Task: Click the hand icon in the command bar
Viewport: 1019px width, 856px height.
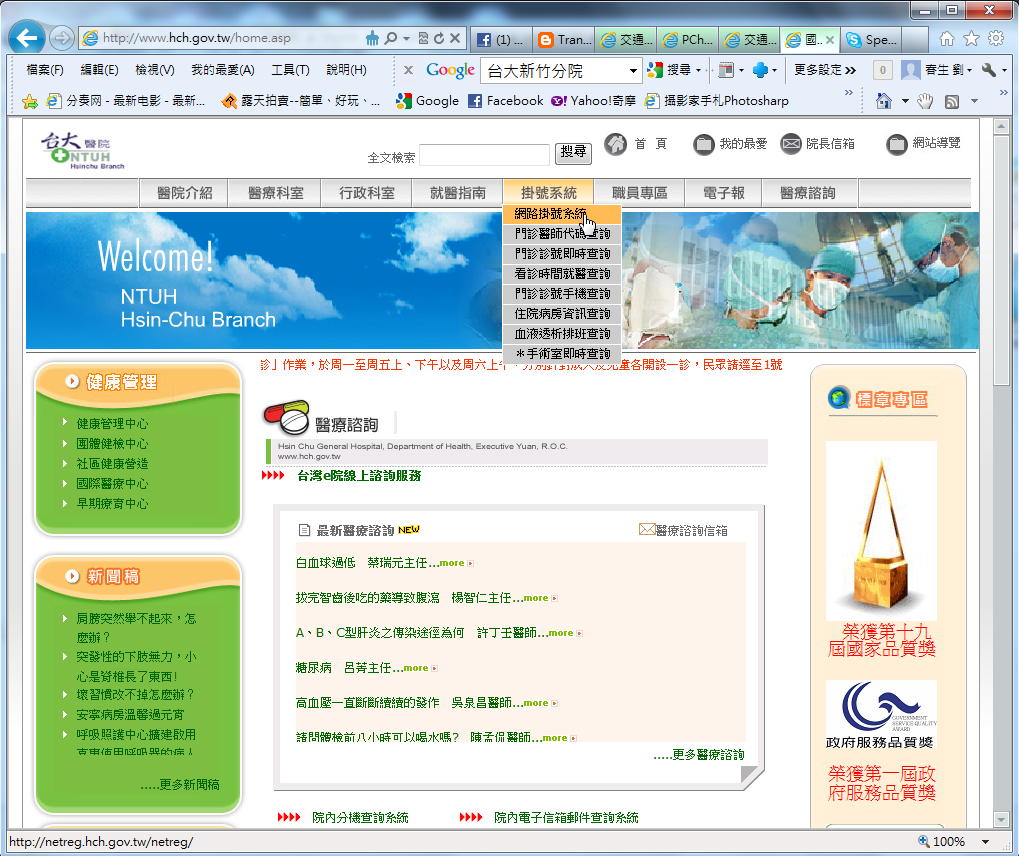Action: (x=925, y=101)
